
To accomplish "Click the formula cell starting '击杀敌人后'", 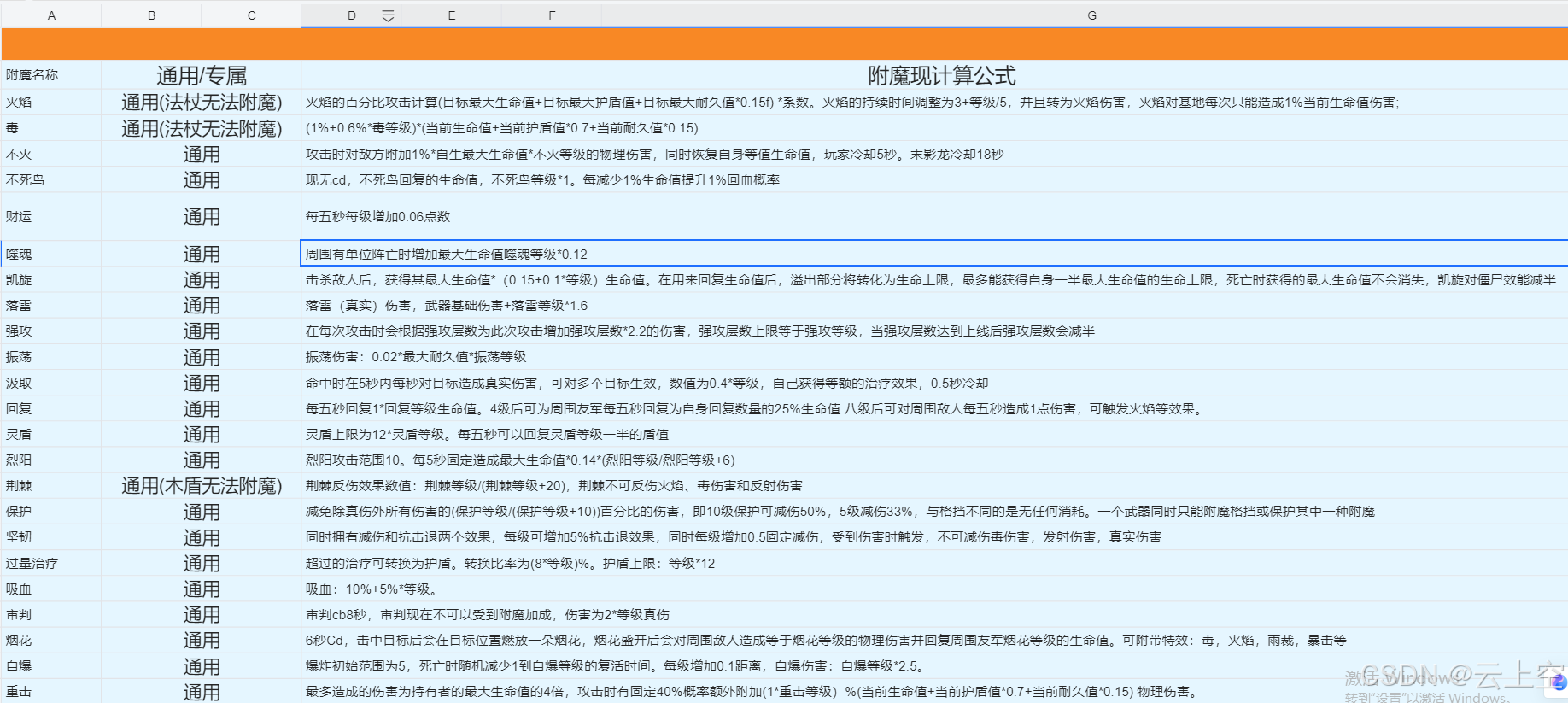I will [x=934, y=279].
